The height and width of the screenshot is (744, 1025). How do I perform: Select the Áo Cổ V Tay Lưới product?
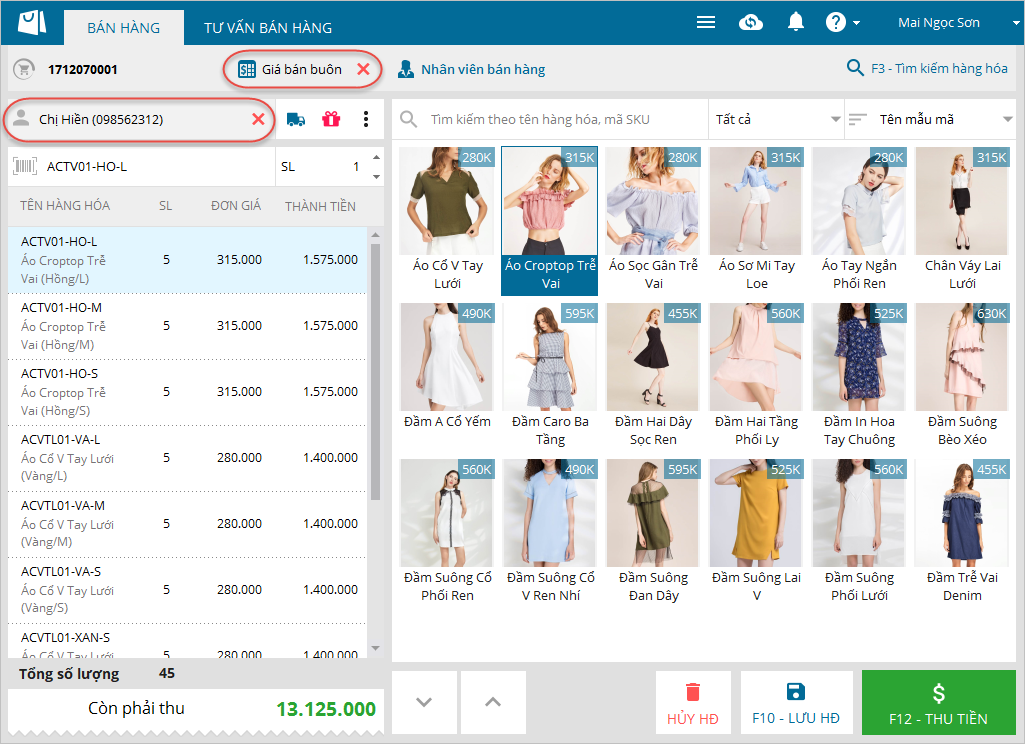[x=447, y=221]
